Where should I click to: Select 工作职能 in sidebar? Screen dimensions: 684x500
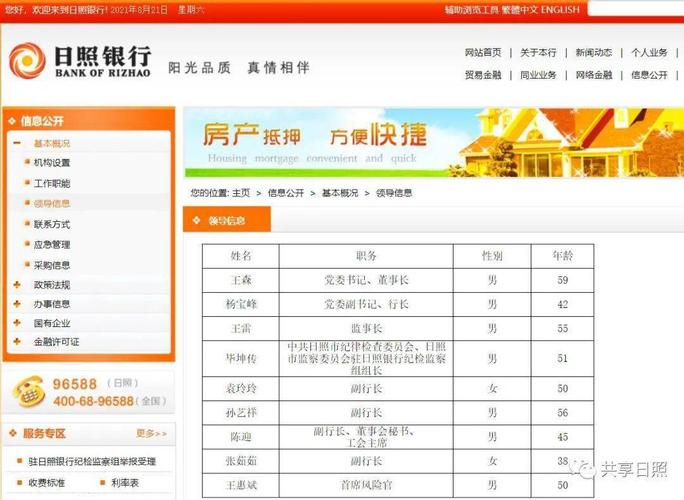pyautogui.click(x=52, y=183)
